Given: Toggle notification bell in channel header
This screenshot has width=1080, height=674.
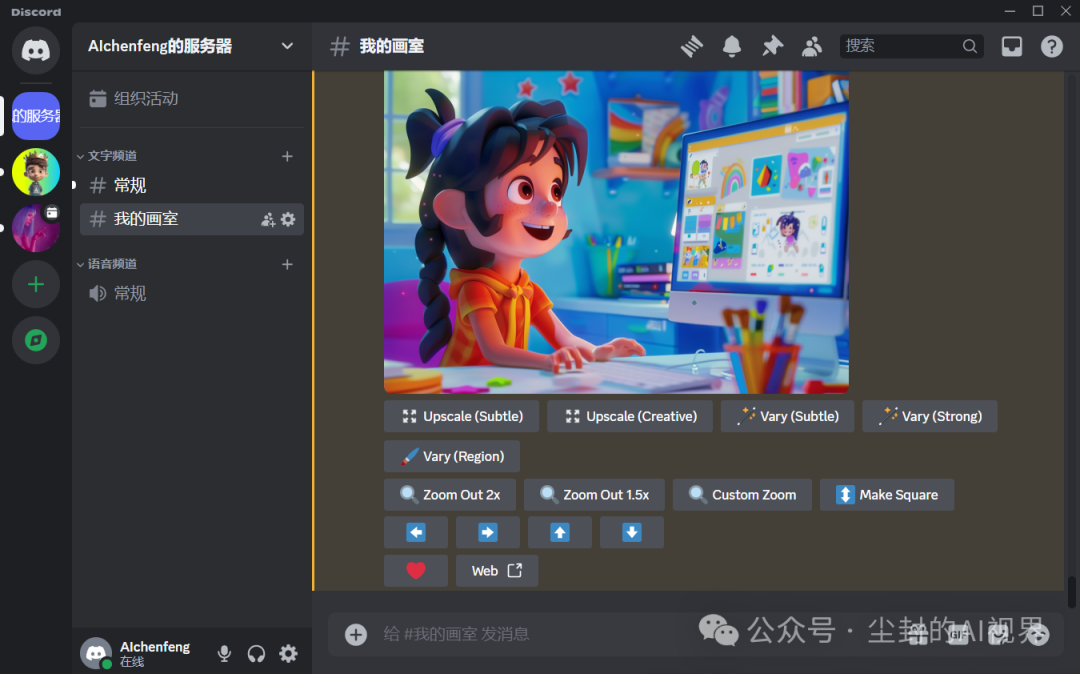Looking at the screenshot, I should [731, 46].
